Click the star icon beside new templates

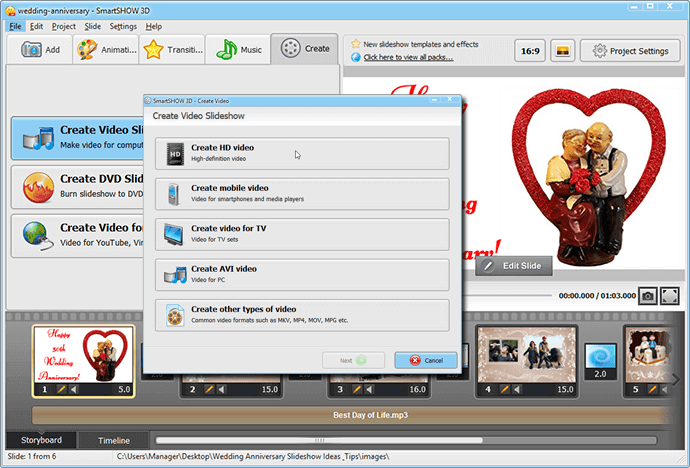pos(356,44)
